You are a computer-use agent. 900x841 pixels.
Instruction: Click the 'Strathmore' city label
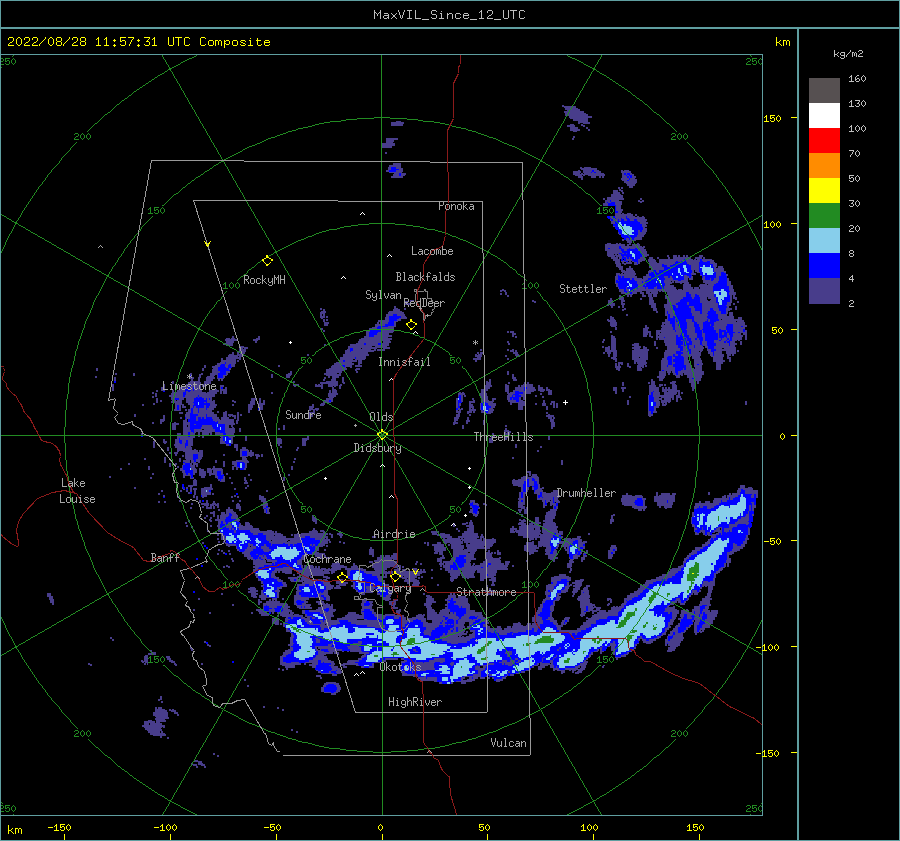(x=486, y=592)
